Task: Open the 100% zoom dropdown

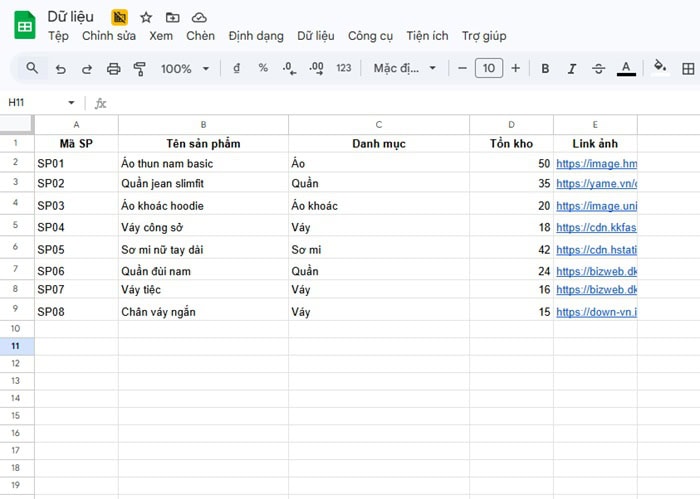Action: pos(185,69)
